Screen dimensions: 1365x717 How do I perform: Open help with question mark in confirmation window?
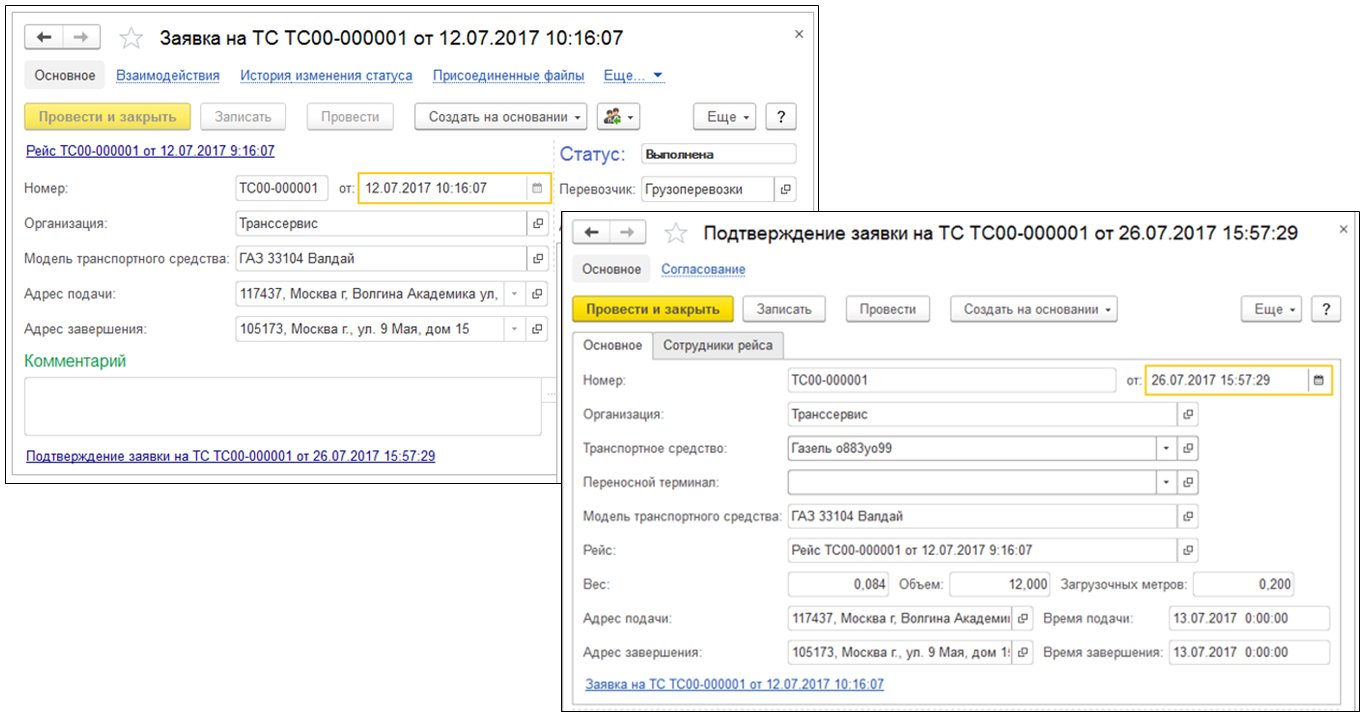[x=1326, y=310]
